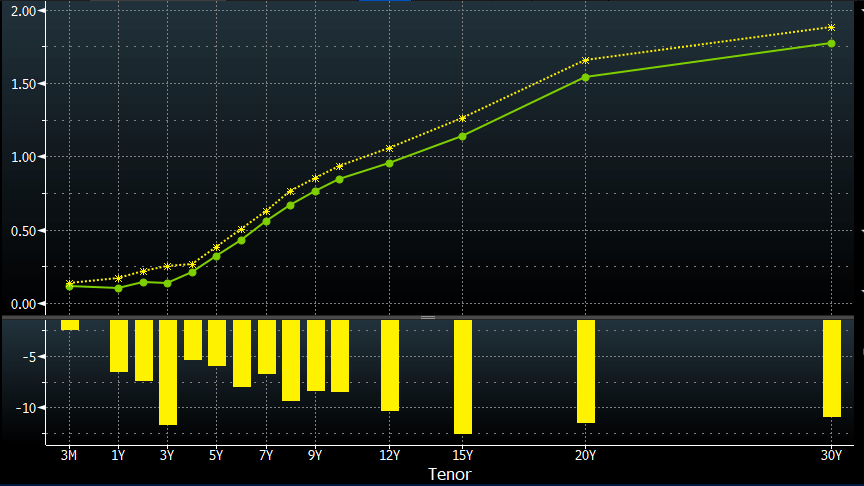864x486 pixels.
Task: Click the yellow 1Y change bar
Action: coord(119,346)
